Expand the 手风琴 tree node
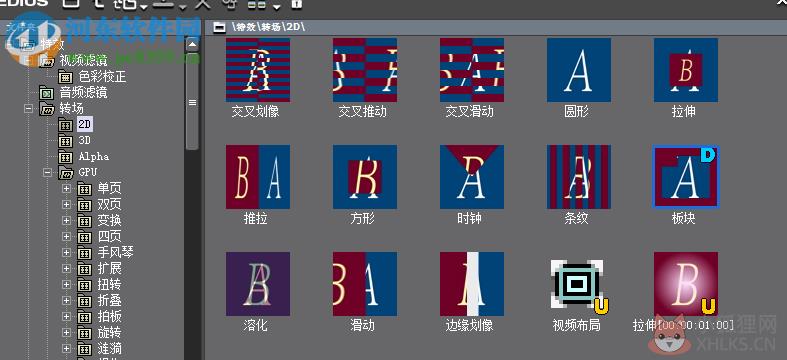787x360 pixels. click(x=66, y=253)
